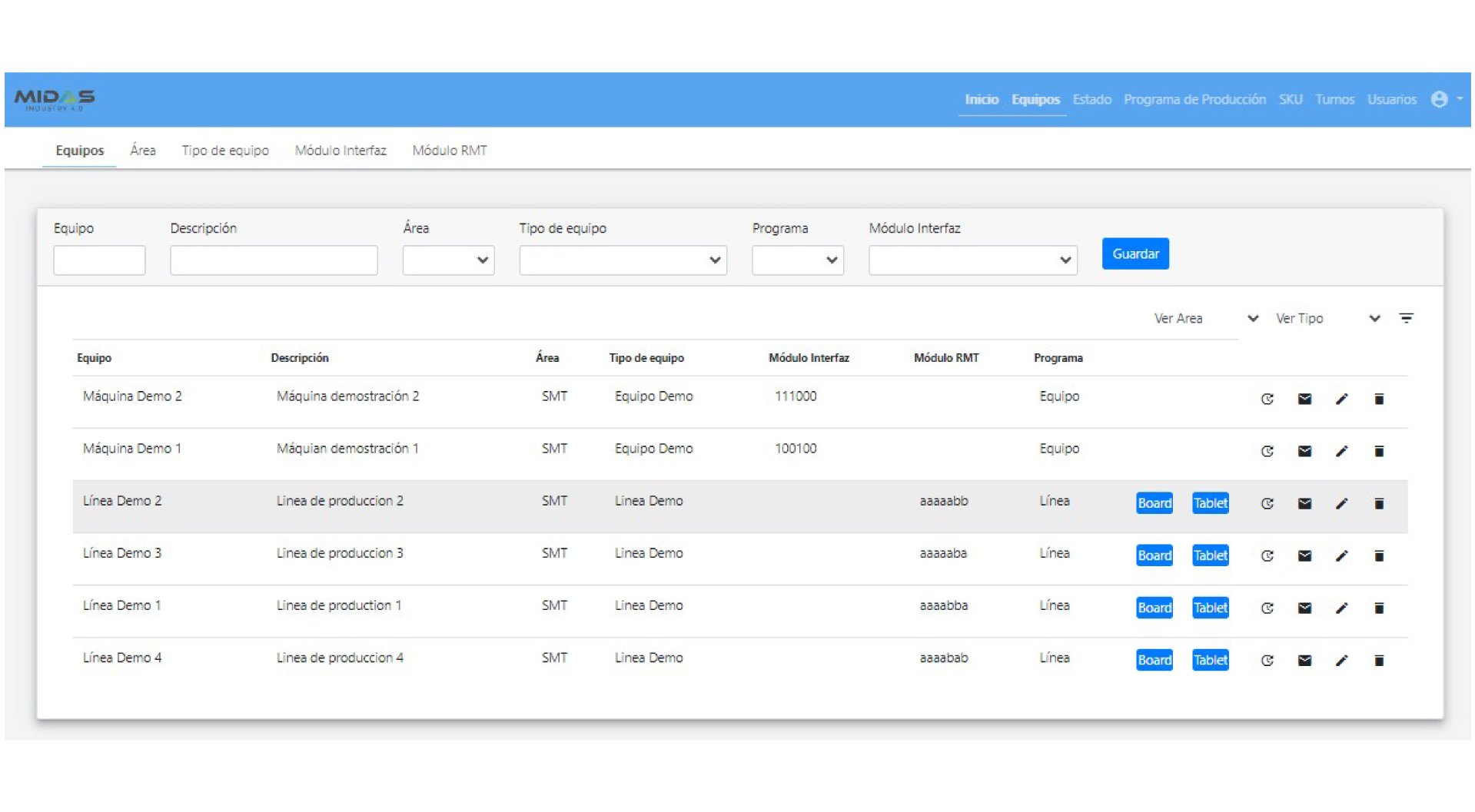This screenshot has width=1475, height=812.
Task: Switch to the Módulo Interfaz tab
Action: 341,151
